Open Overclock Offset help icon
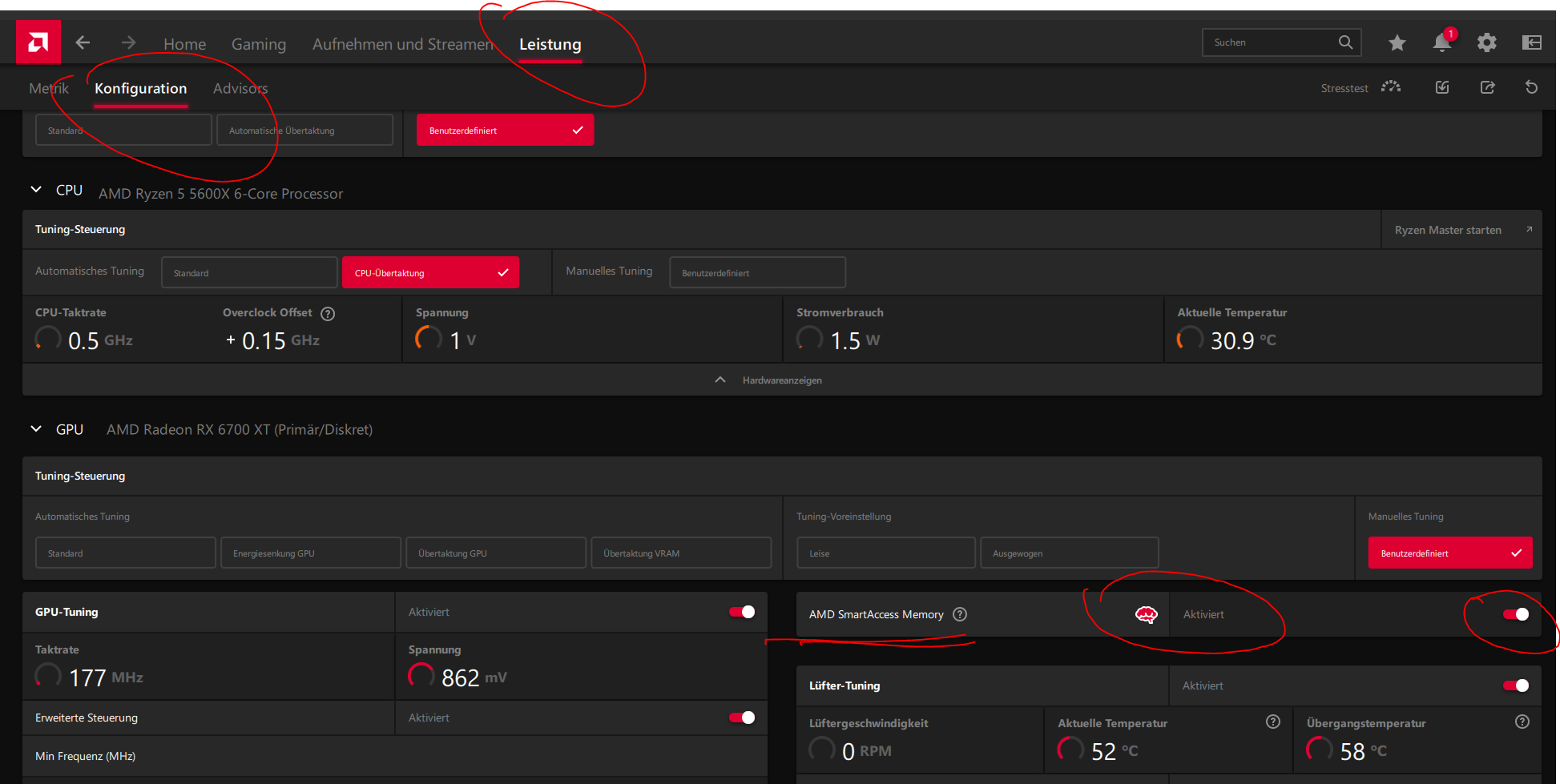Image resolution: width=1560 pixels, height=784 pixels. (x=328, y=314)
